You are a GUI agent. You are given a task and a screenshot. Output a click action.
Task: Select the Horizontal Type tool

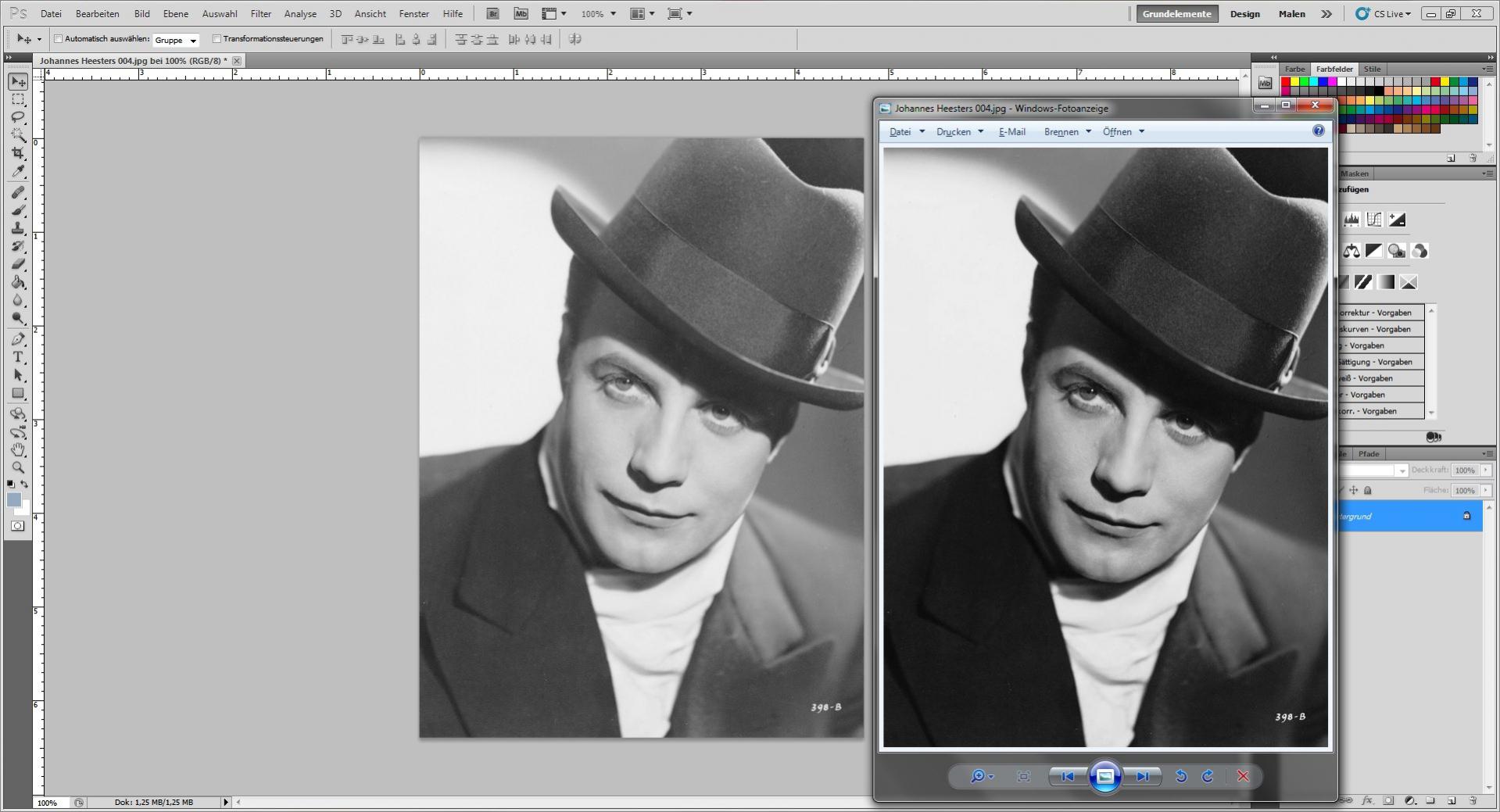(18, 357)
